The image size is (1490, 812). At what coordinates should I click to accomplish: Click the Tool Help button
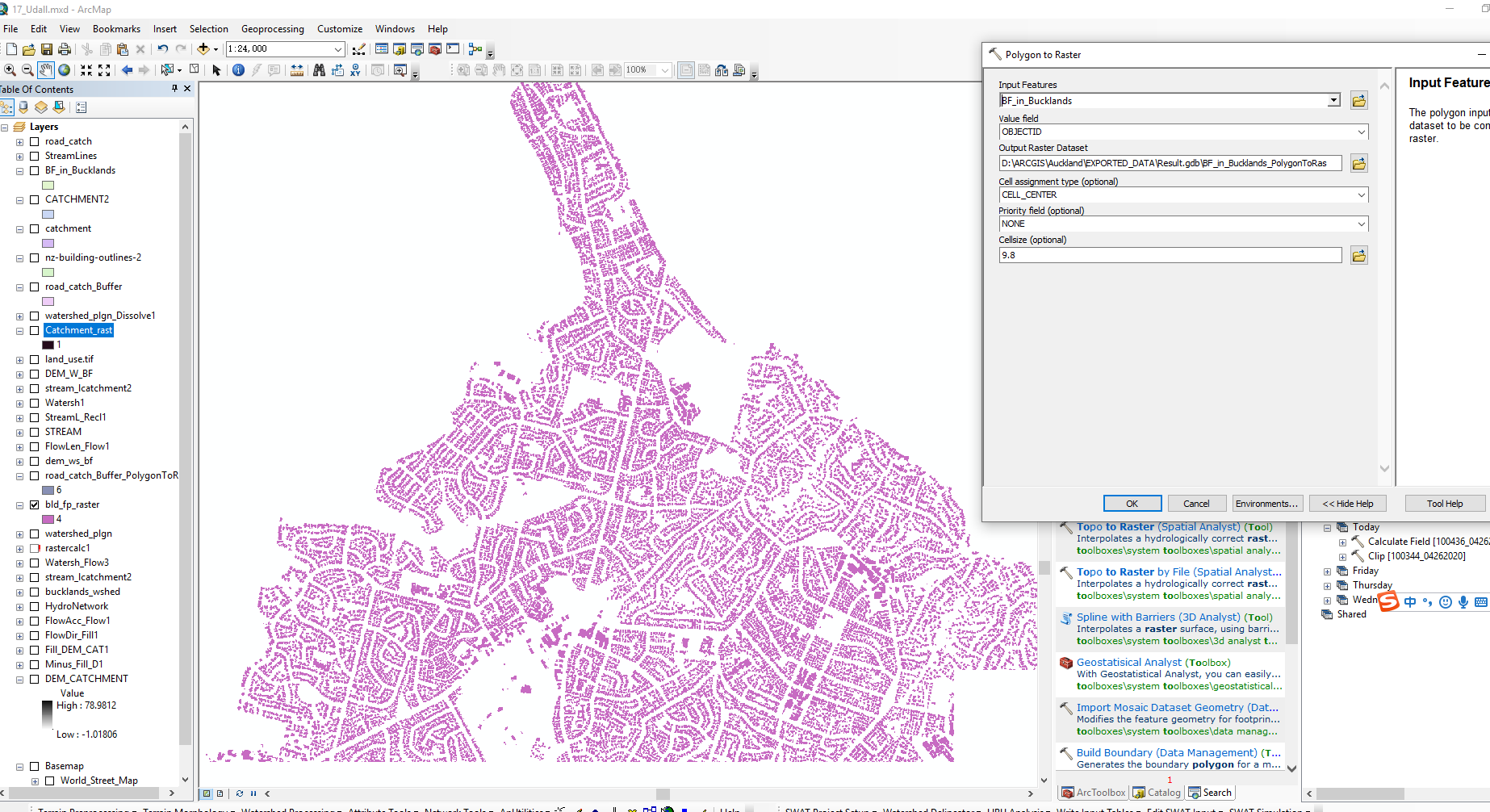click(1445, 504)
